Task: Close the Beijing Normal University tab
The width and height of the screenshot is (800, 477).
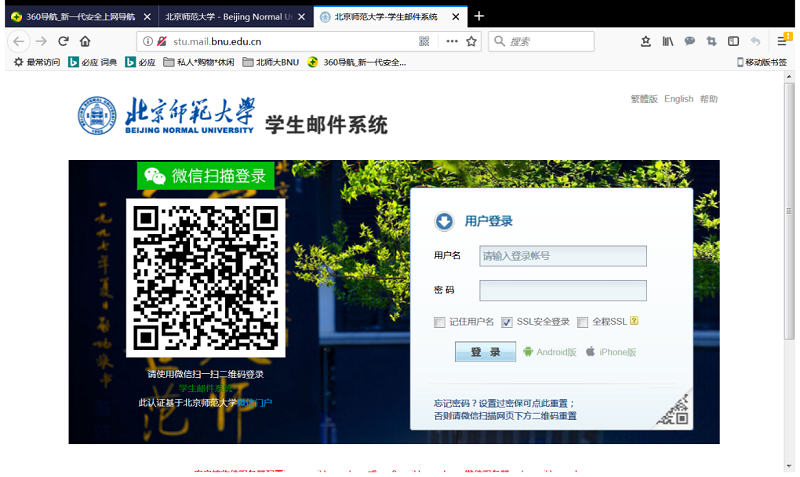Action: click(x=302, y=17)
